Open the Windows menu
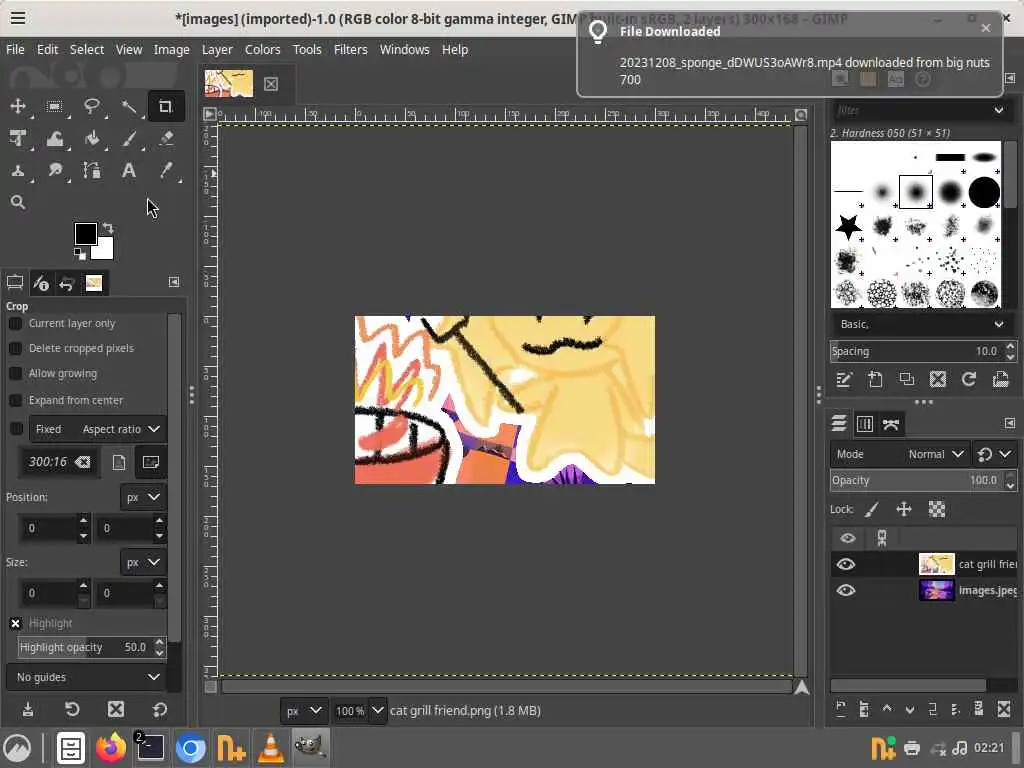This screenshot has width=1024, height=768. click(x=404, y=50)
